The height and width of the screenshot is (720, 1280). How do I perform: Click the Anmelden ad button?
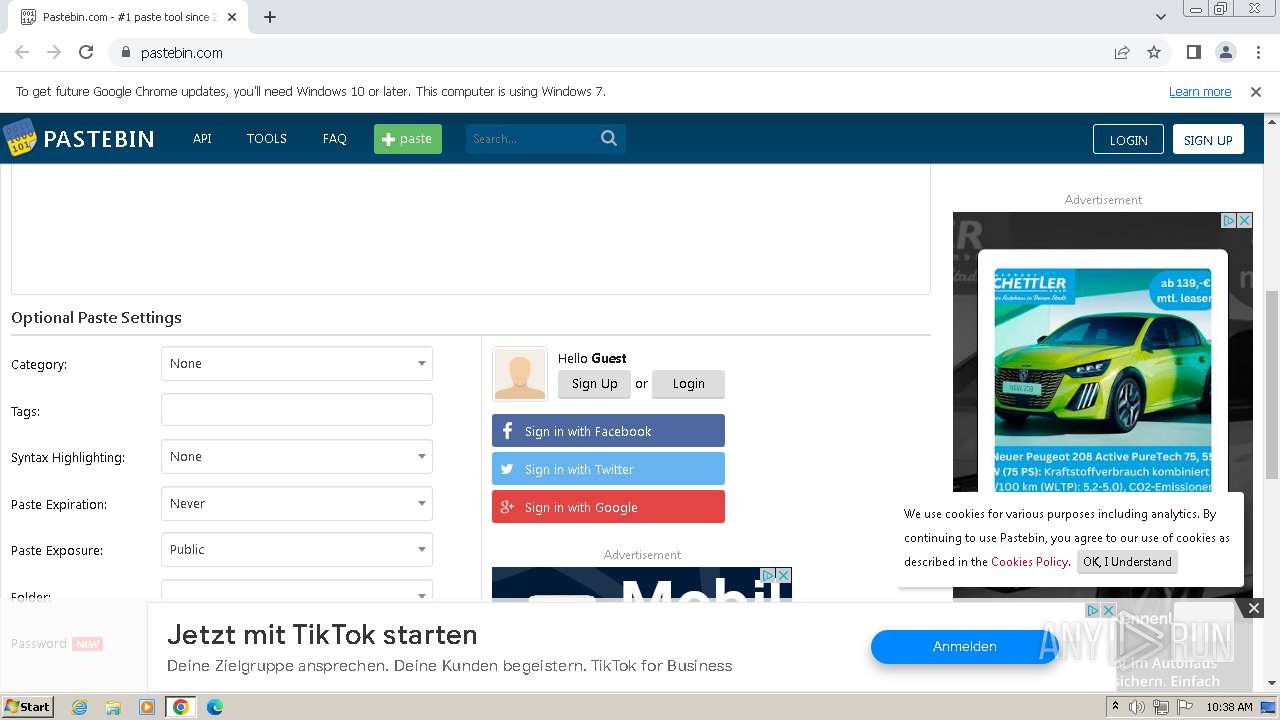tap(964, 647)
